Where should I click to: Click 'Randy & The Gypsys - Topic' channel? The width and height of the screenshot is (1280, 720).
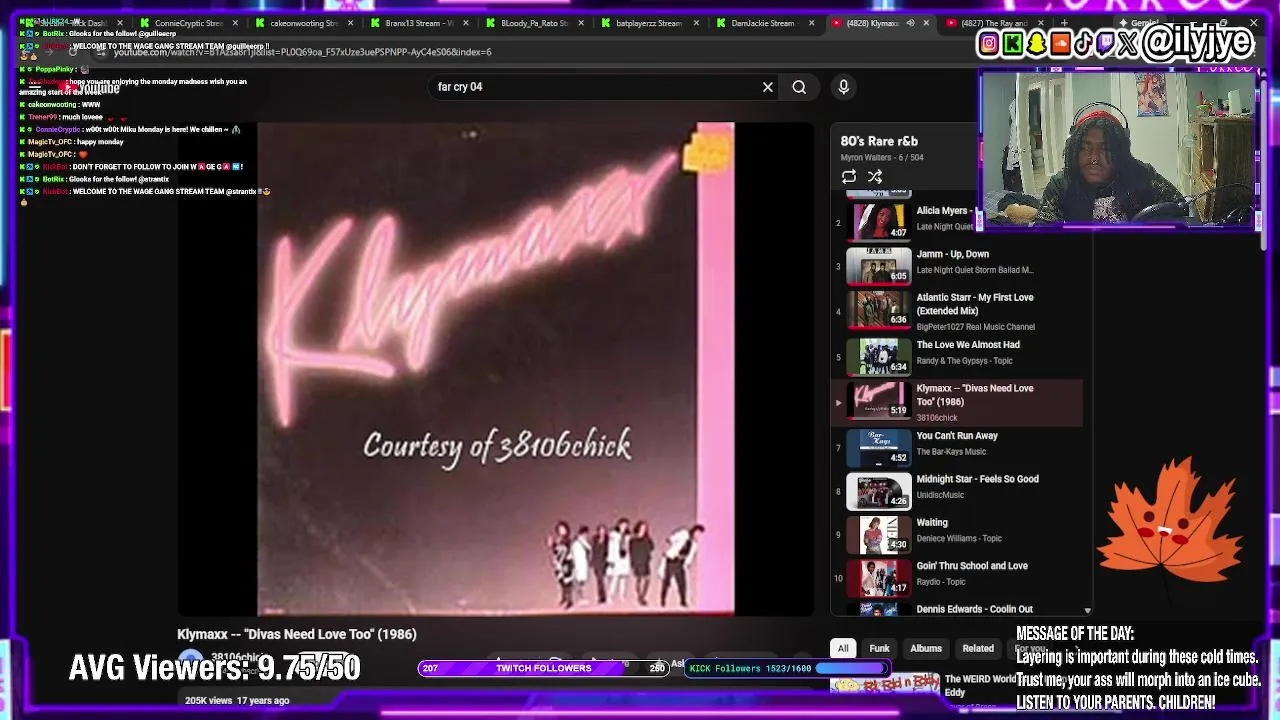pos(964,361)
